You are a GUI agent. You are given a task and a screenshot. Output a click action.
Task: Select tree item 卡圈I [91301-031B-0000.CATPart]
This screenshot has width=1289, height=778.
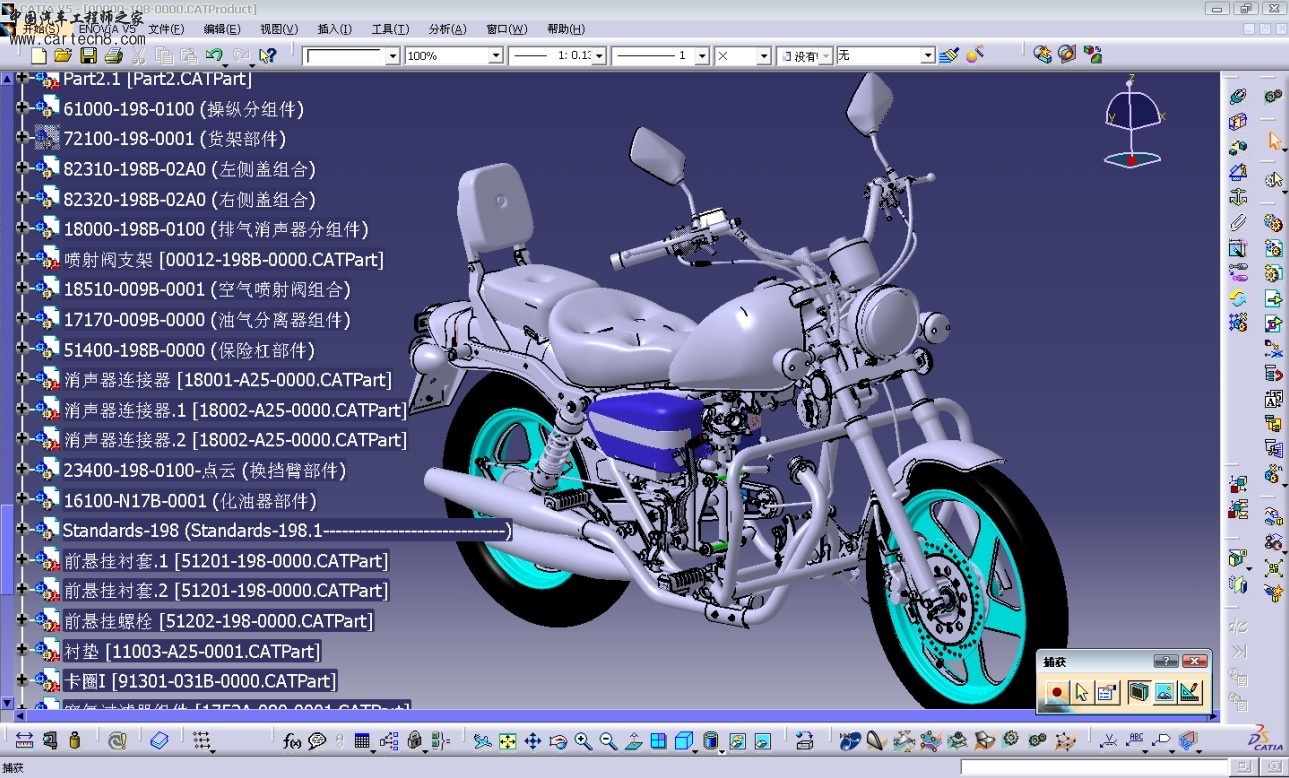199,681
